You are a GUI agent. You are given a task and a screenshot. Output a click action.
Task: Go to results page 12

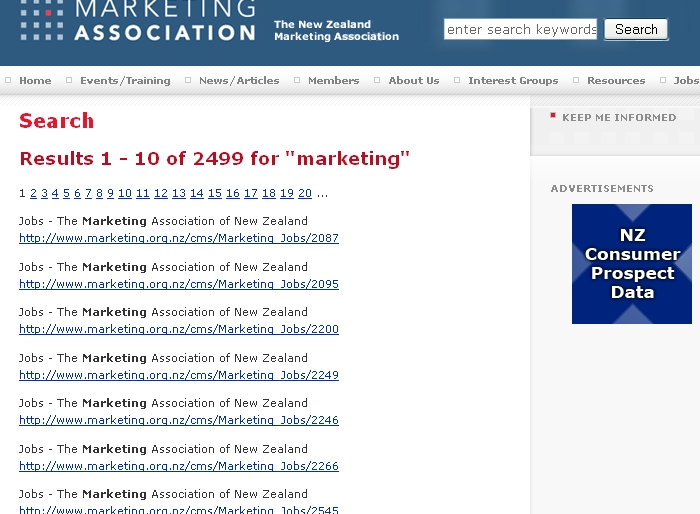(161, 193)
